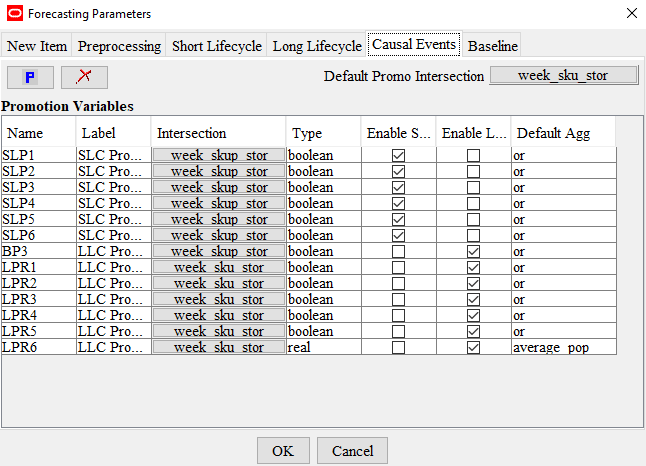
Task: Select the LPR6 name cell
Action: point(39,347)
